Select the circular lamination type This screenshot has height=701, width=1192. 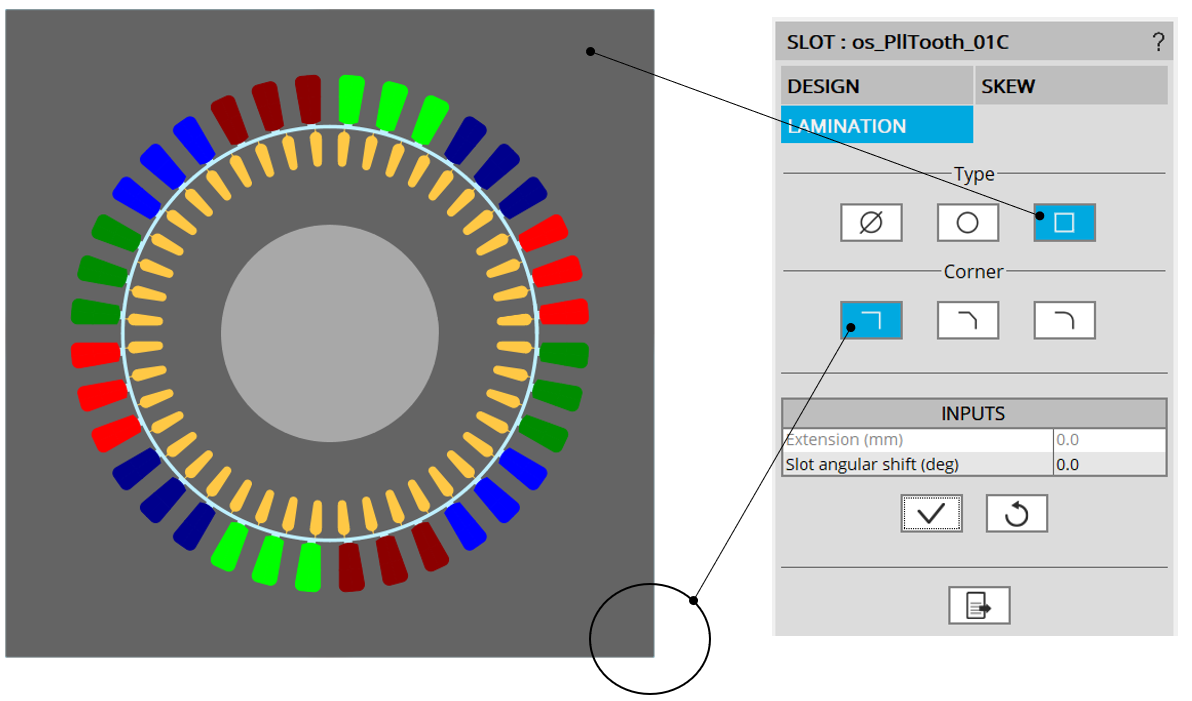point(967,222)
